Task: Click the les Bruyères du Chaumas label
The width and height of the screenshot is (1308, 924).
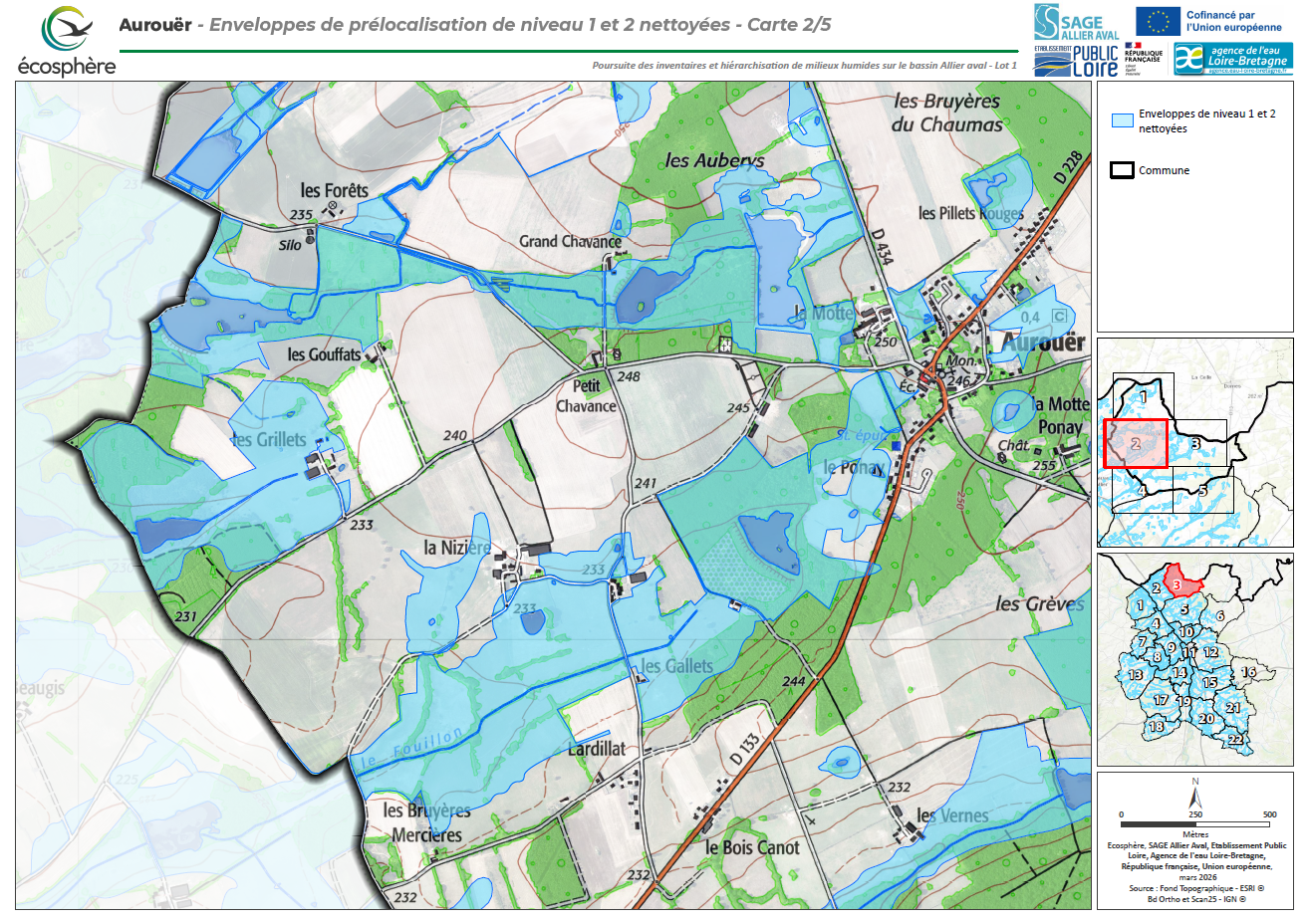Action: 946,113
